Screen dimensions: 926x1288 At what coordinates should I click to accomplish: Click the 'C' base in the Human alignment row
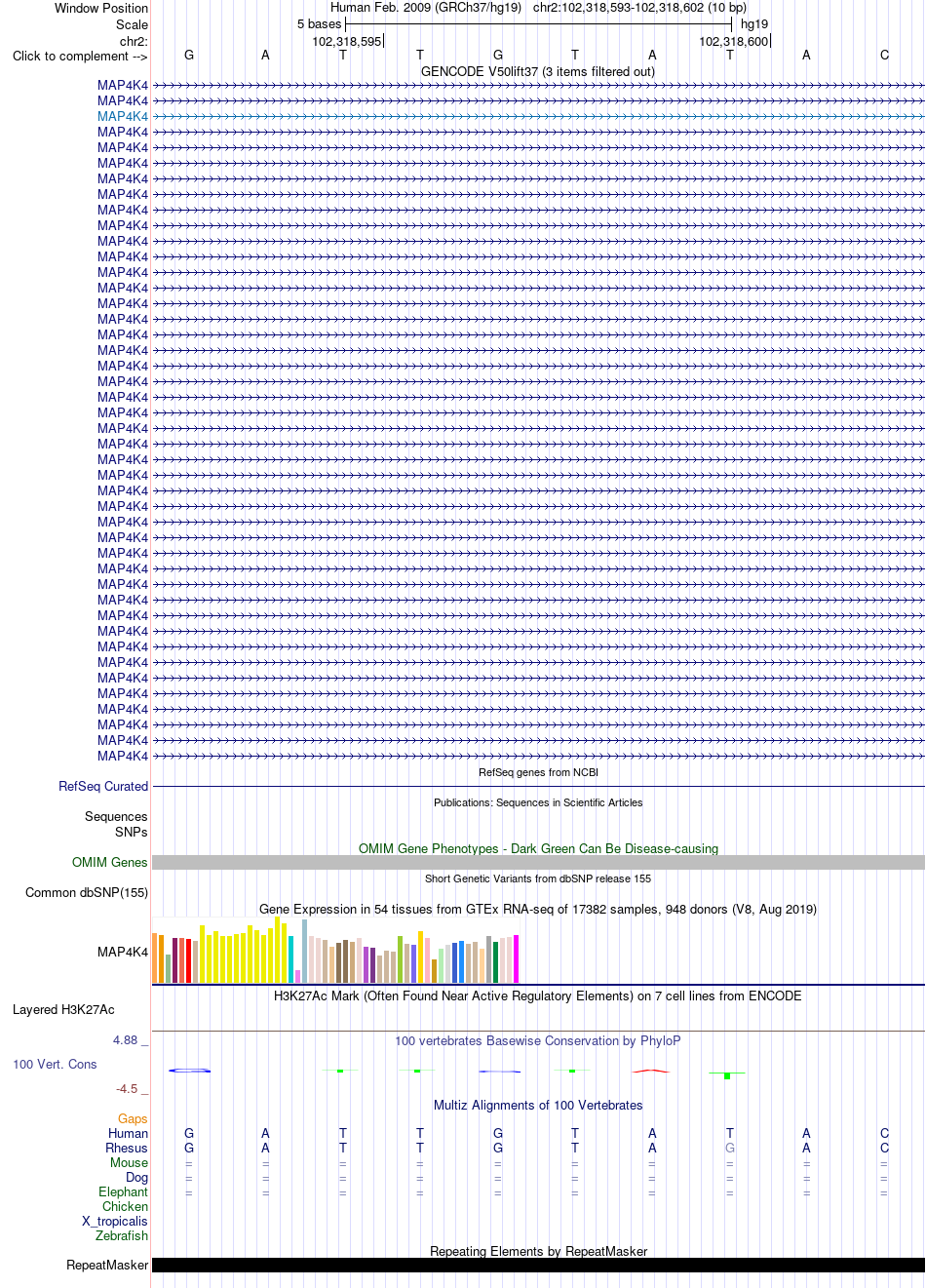(x=884, y=1133)
